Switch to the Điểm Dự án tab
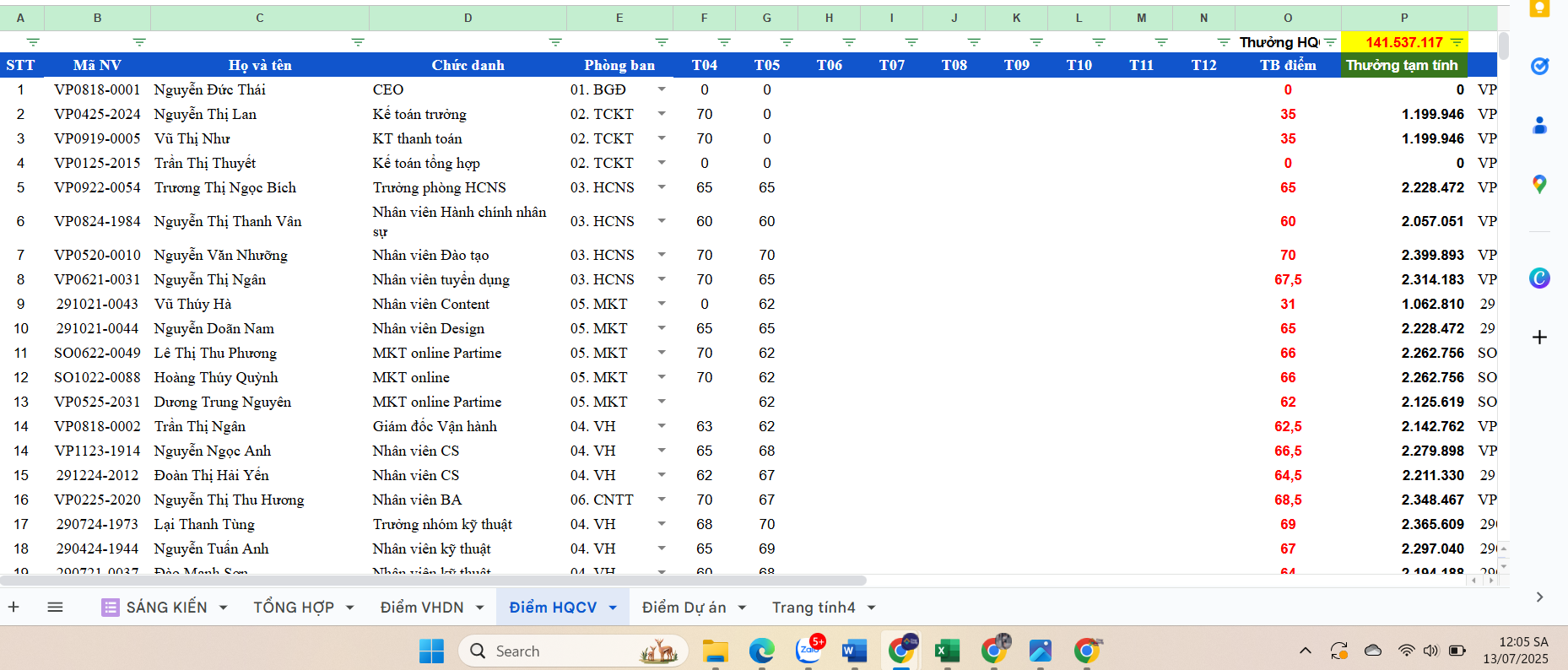 [x=684, y=608]
